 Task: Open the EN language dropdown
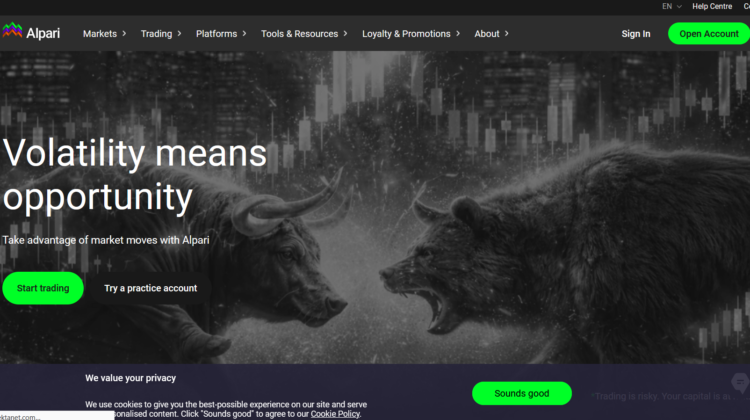[672, 6]
